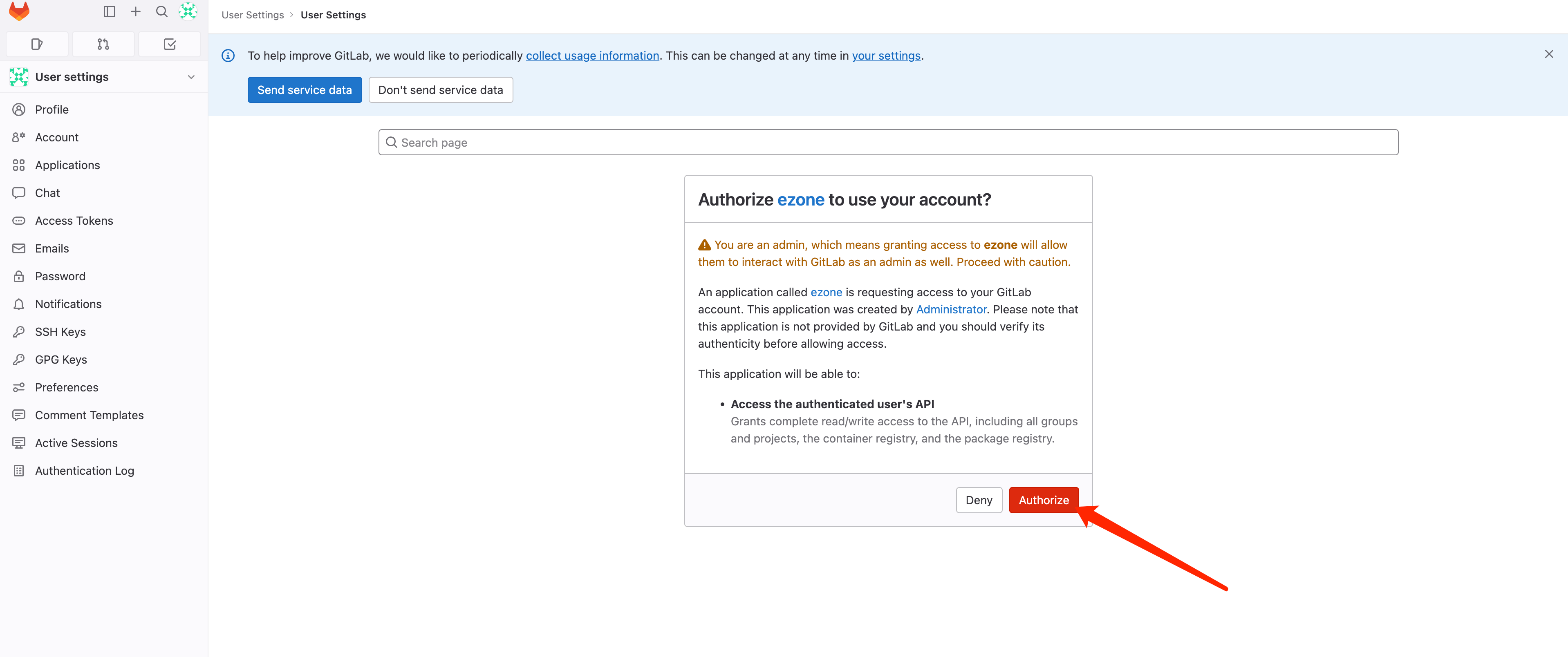Open the Administrator profile link
The width and height of the screenshot is (1568, 657).
(951, 310)
